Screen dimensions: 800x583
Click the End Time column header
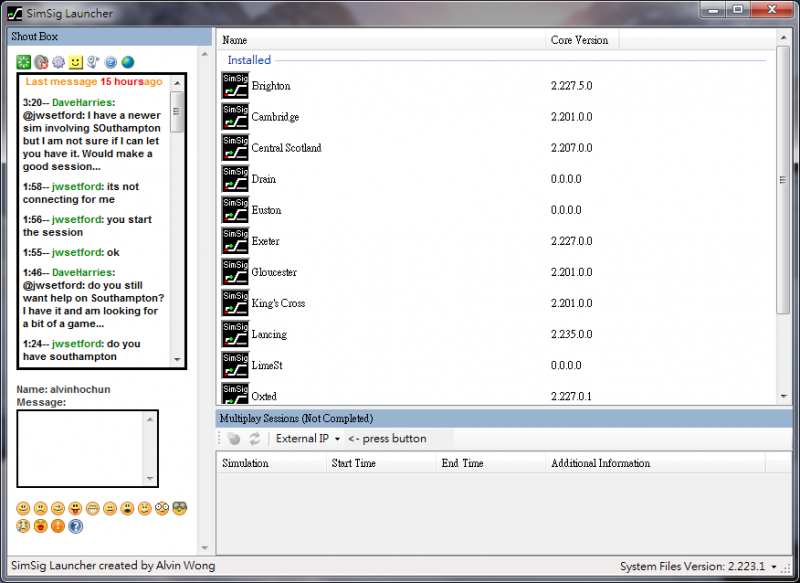[490, 463]
